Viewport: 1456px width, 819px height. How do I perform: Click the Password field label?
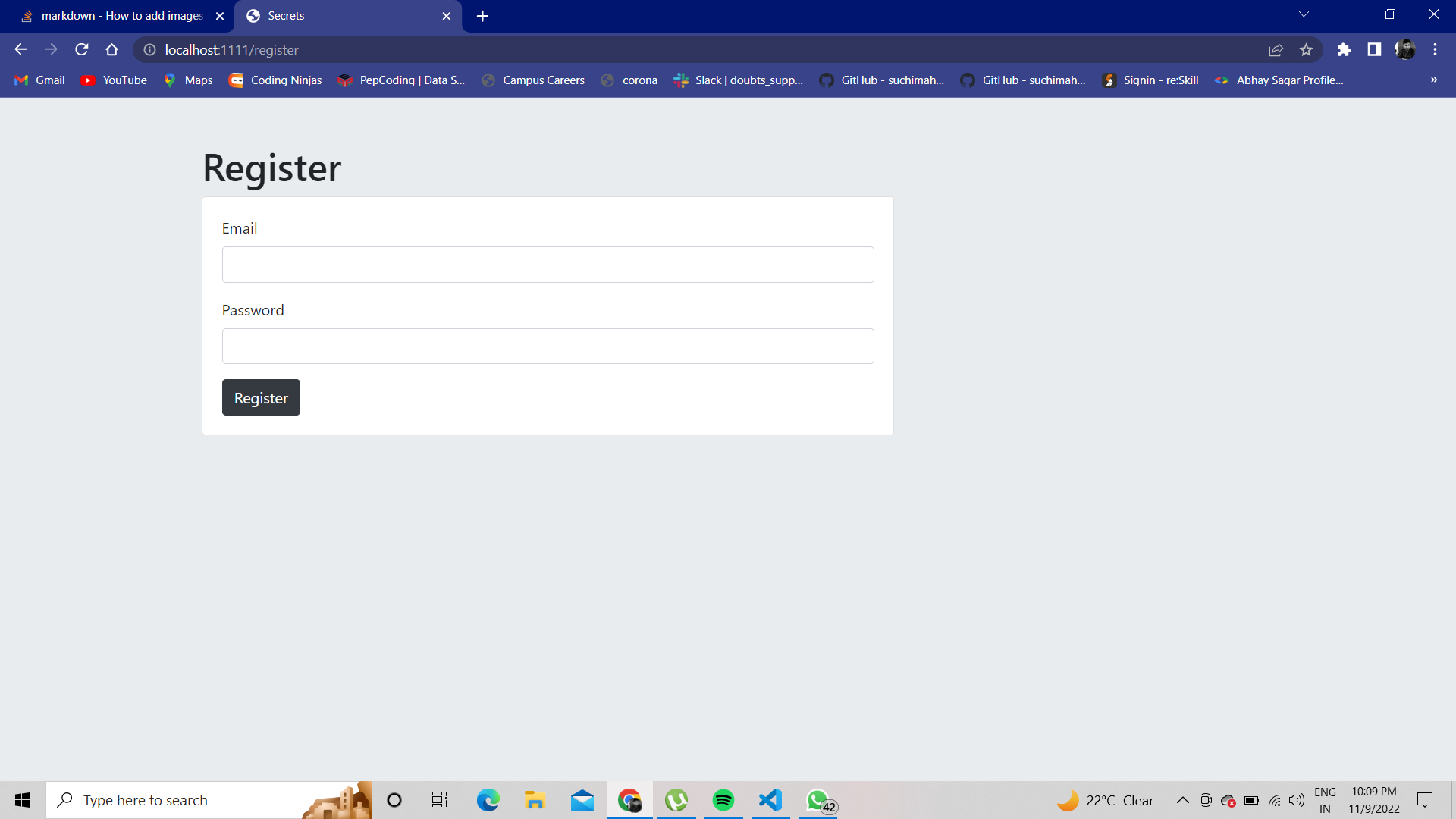(253, 310)
